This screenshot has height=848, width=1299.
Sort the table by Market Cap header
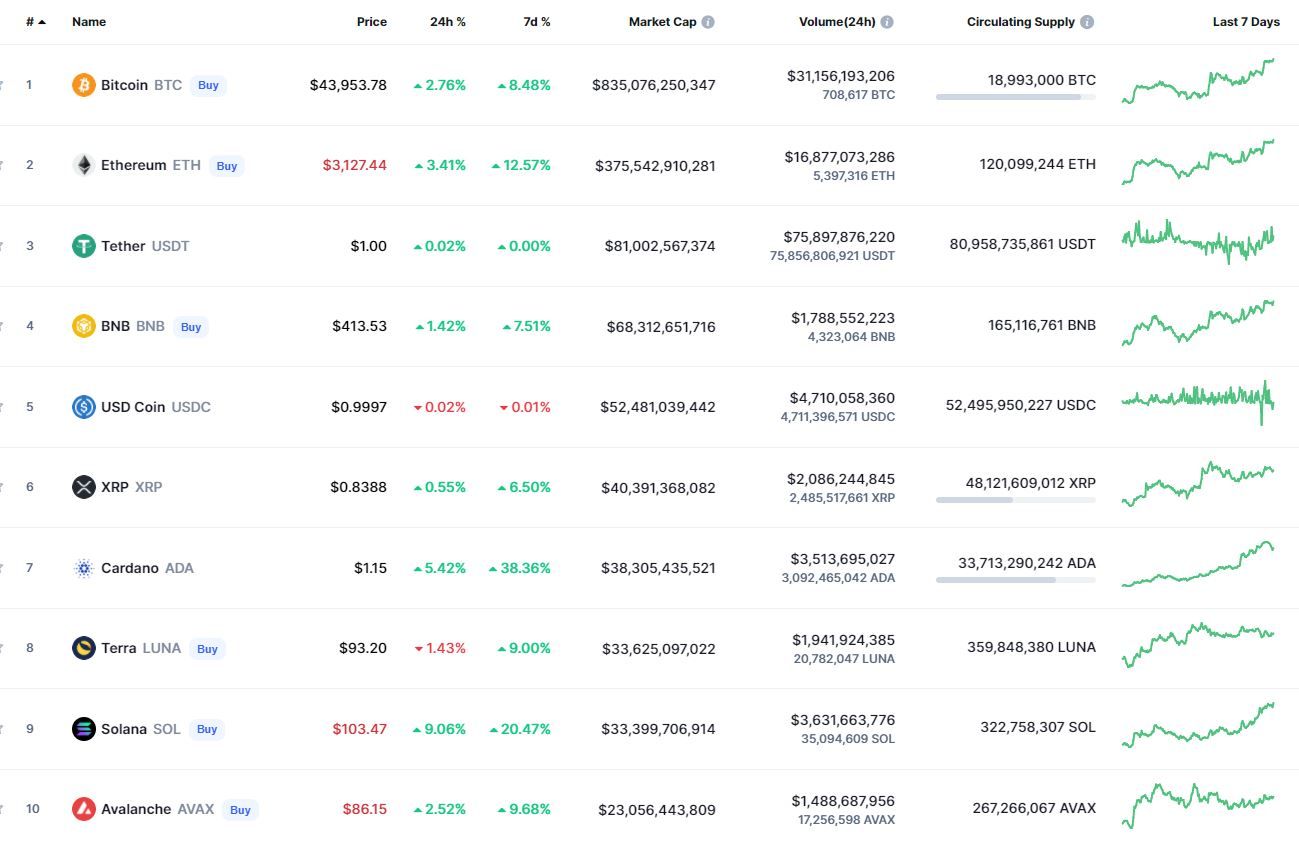coord(662,22)
